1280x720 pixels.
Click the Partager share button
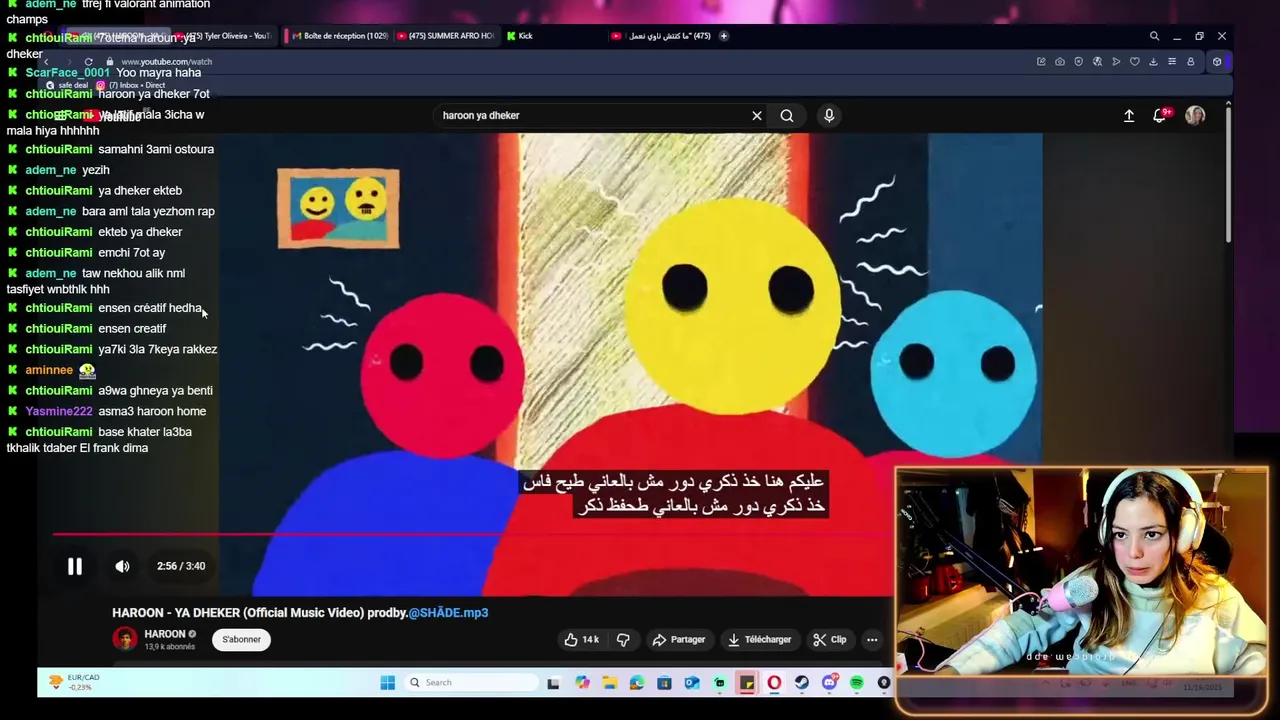pos(679,640)
